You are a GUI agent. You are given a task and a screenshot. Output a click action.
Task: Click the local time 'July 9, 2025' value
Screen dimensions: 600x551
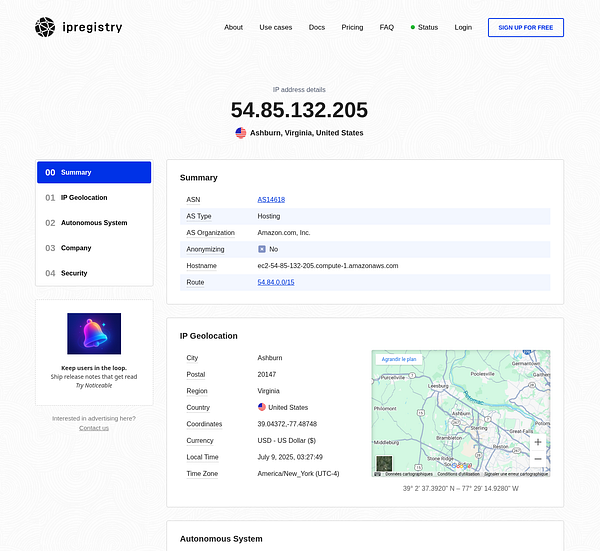(x=290, y=457)
